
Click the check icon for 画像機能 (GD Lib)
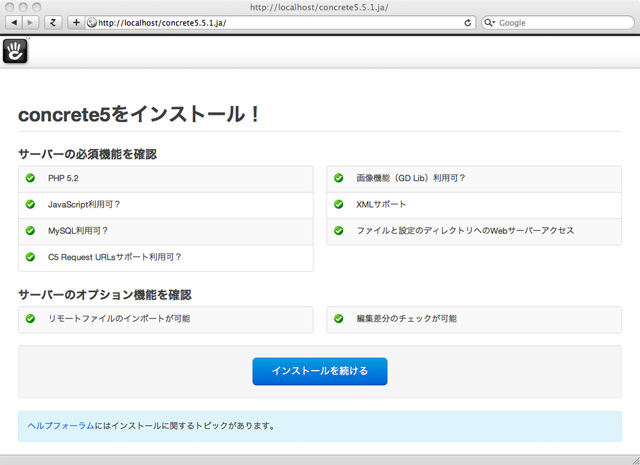tap(338, 178)
